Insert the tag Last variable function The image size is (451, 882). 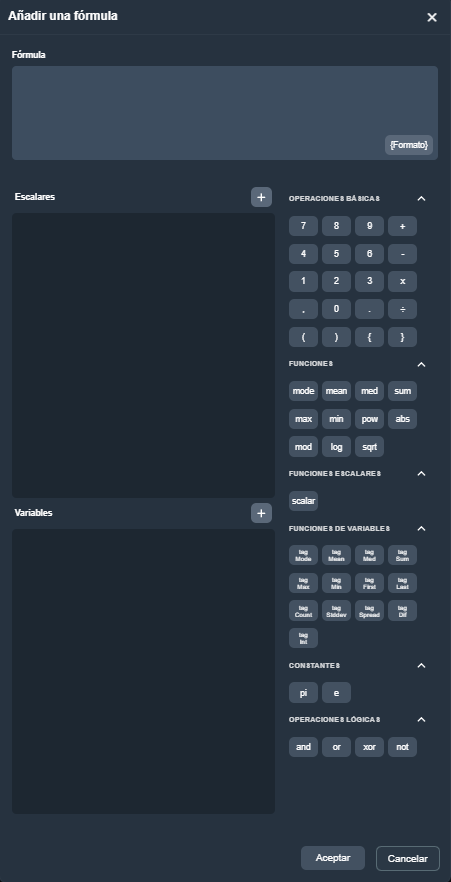click(403, 583)
